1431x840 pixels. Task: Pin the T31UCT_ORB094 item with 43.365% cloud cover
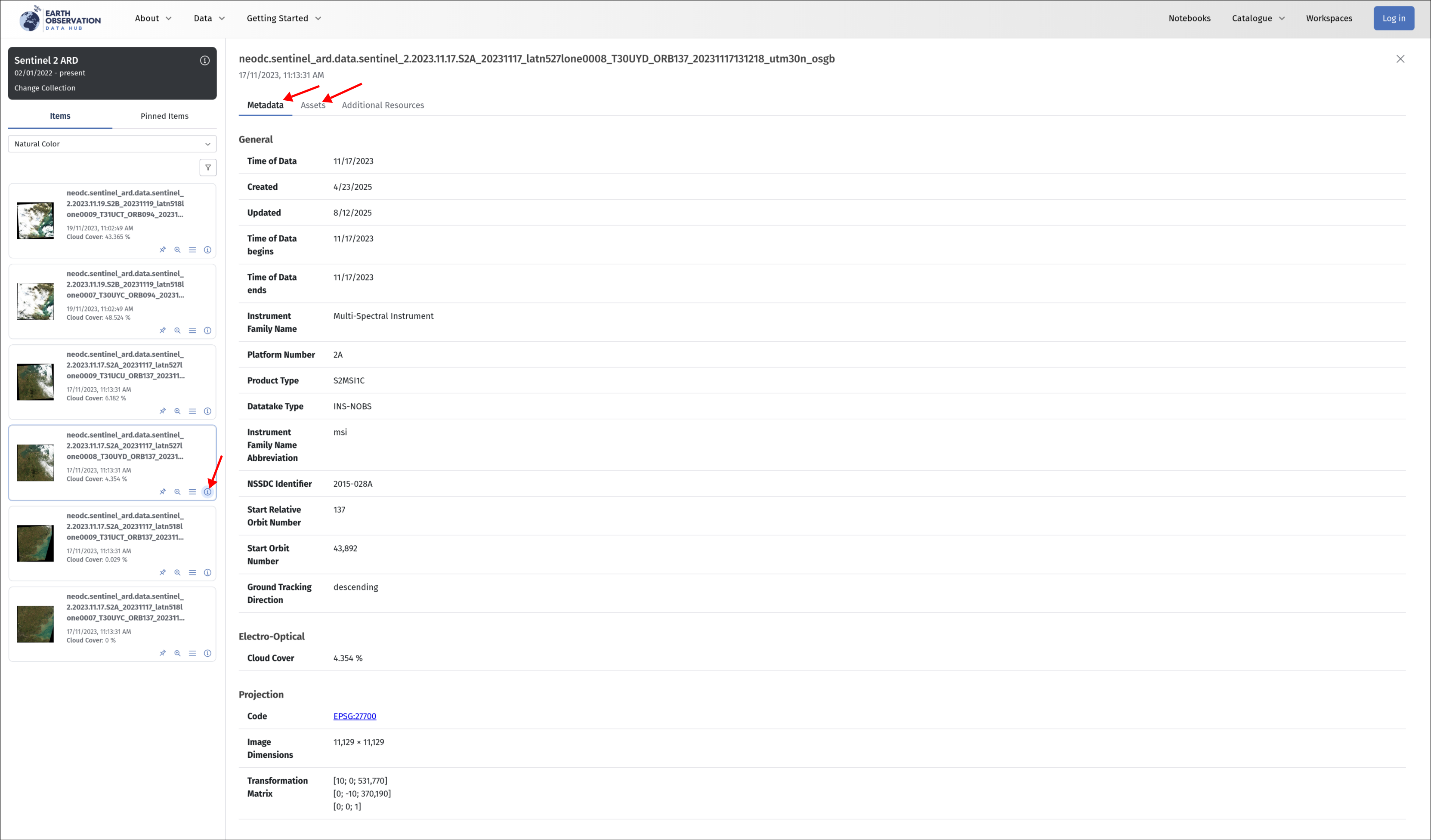(163, 249)
